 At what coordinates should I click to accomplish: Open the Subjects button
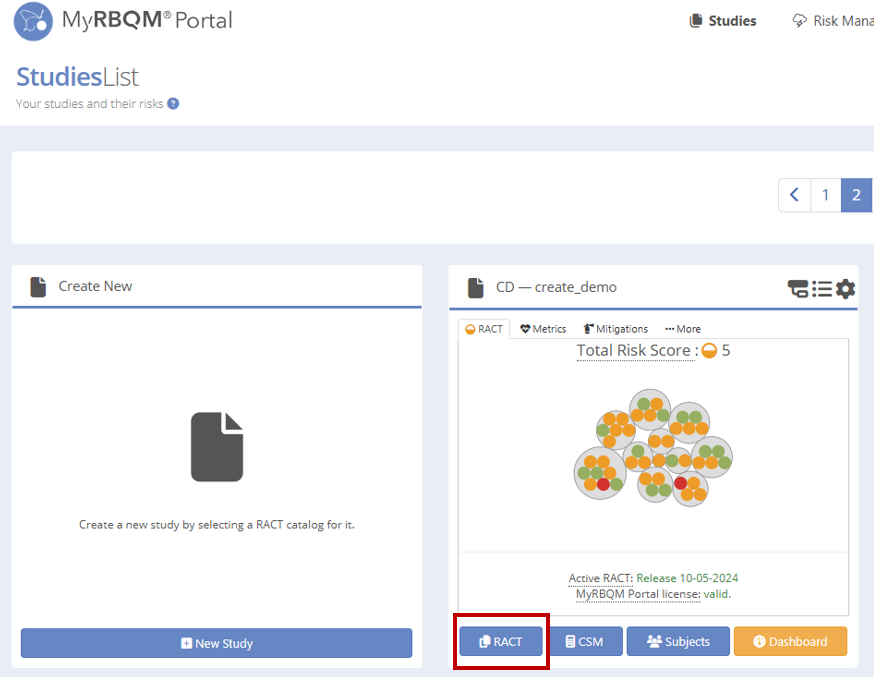[678, 641]
